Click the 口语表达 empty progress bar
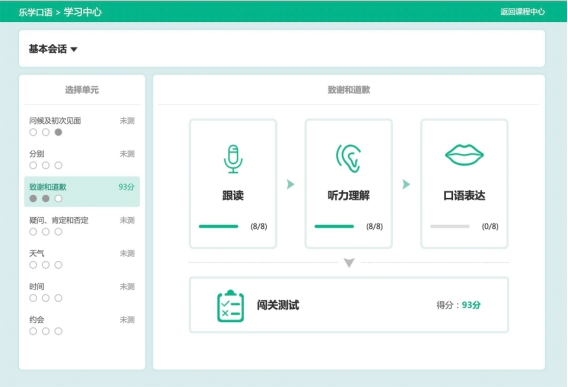This screenshot has height=387, width=568. [x=450, y=226]
